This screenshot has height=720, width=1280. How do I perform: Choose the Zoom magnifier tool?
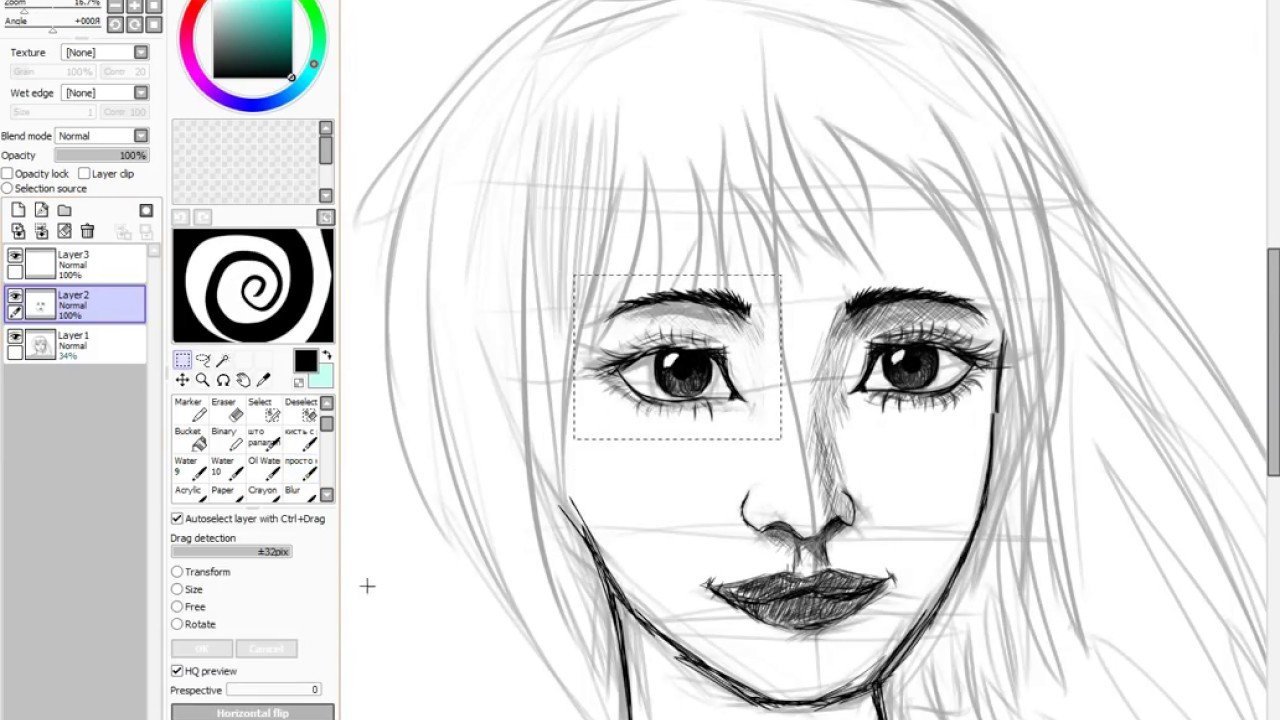coord(203,380)
